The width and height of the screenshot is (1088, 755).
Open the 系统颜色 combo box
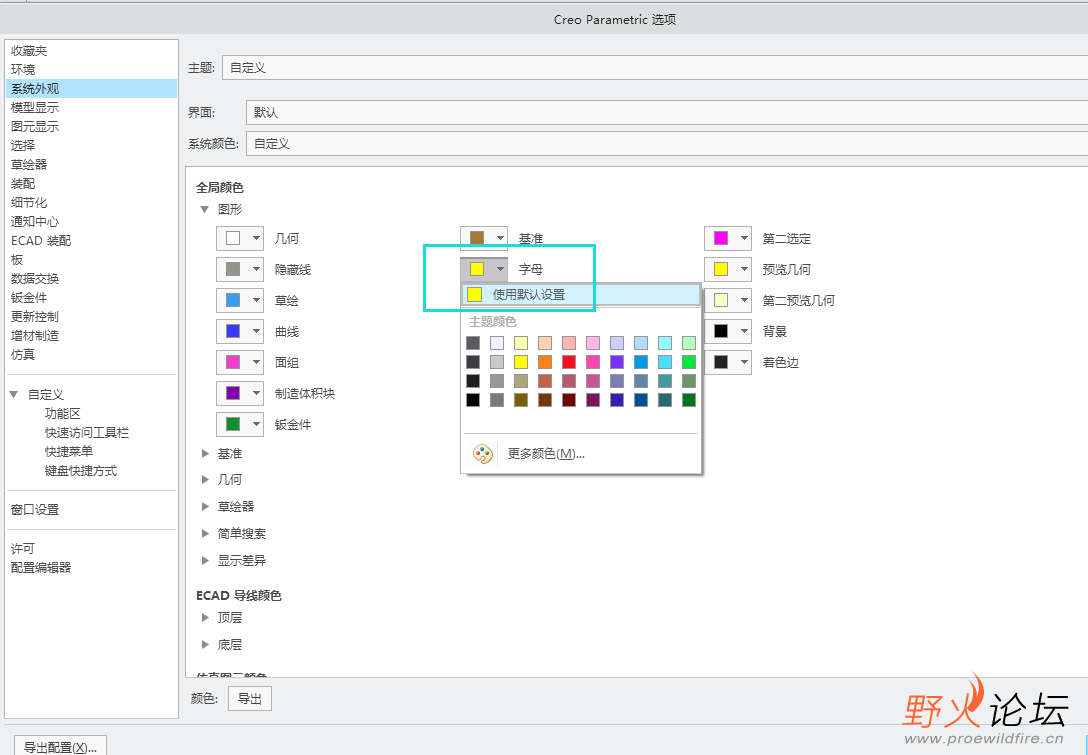click(x=667, y=144)
